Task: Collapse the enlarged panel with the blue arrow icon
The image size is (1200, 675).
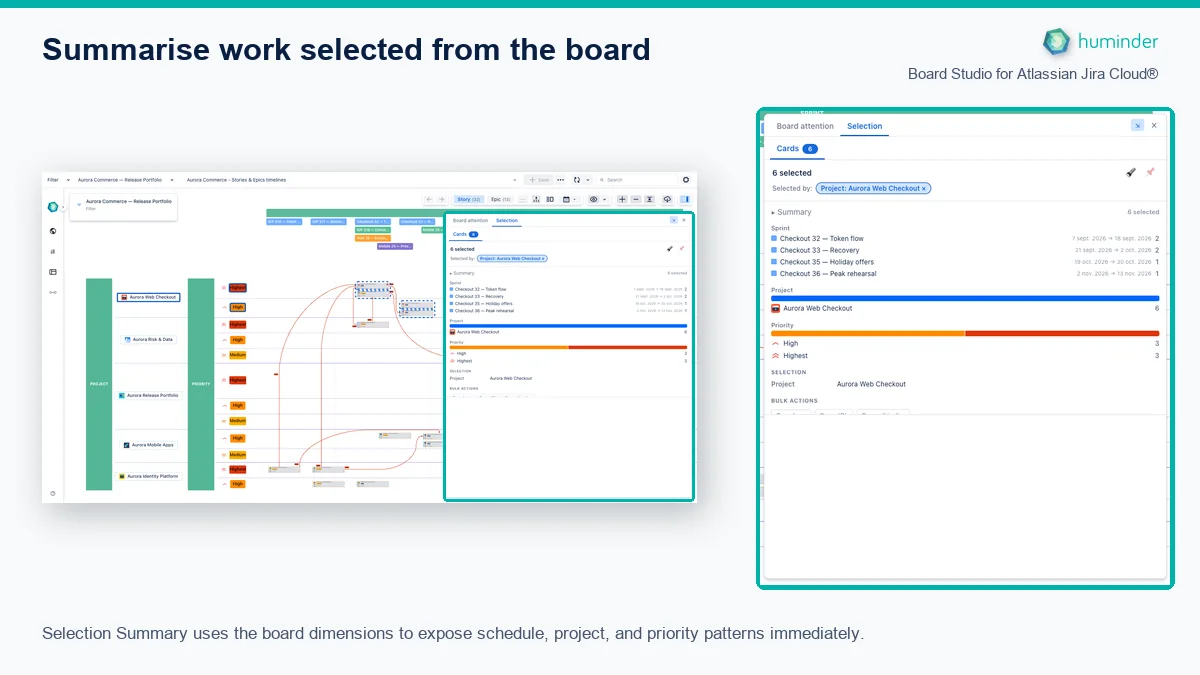Action: pos(1137,126)
